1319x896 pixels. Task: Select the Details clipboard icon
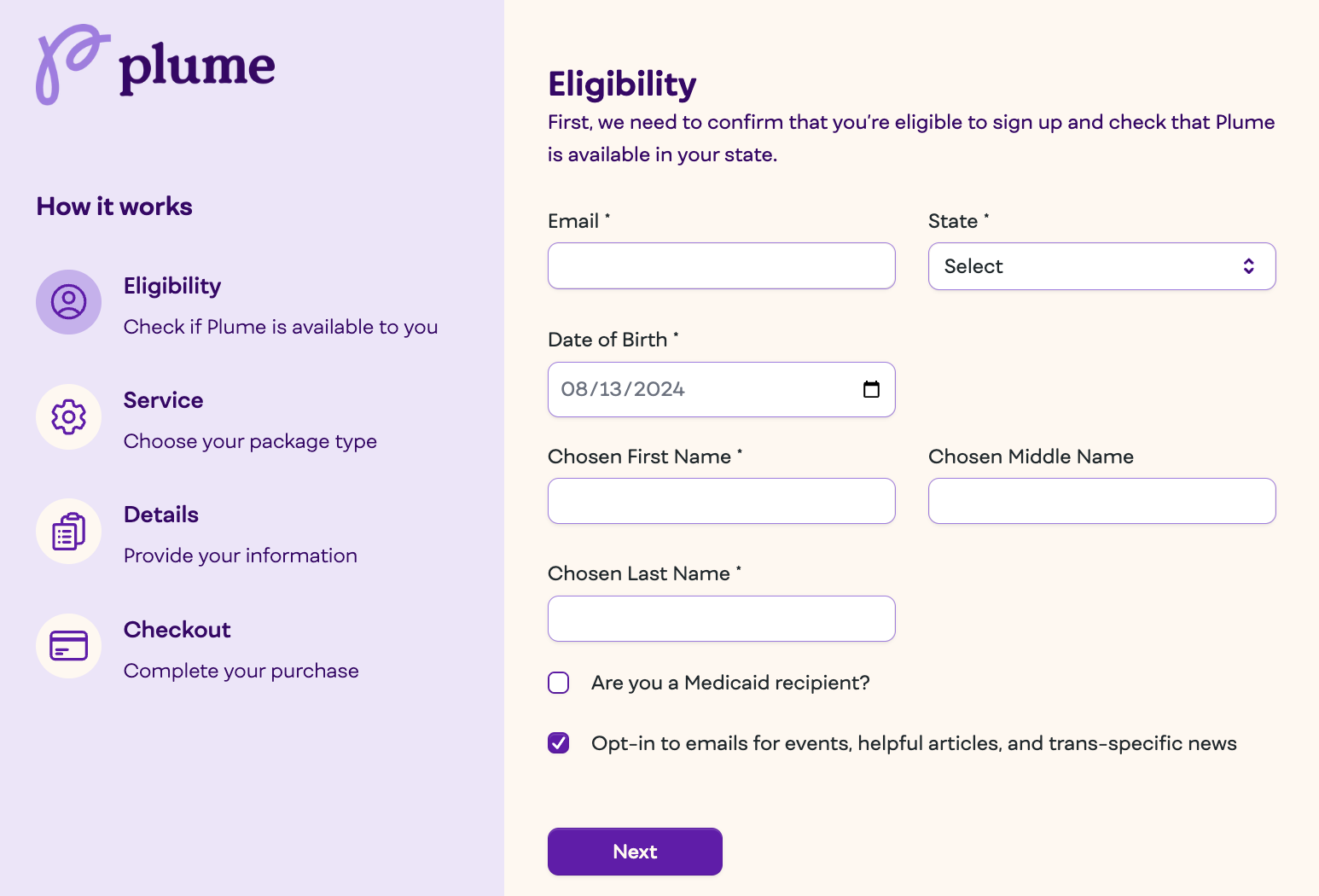pos(68,531)
